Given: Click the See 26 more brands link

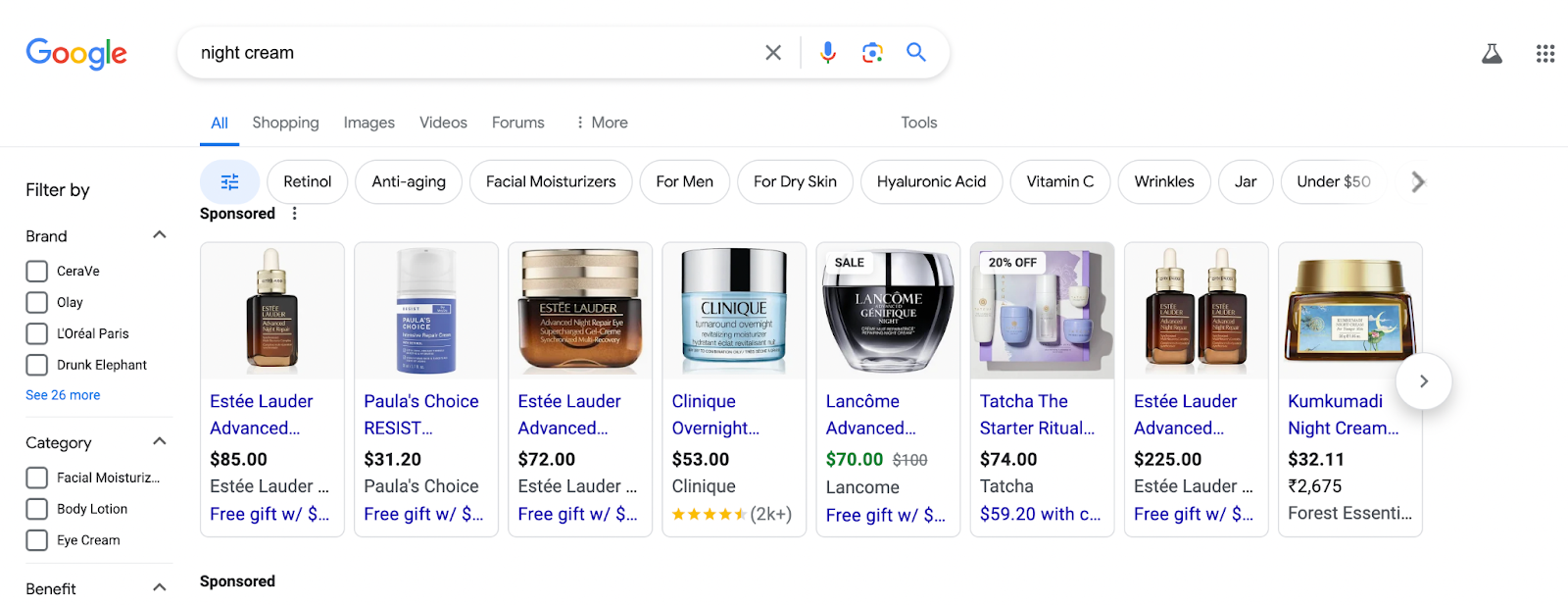Looking at the screenshot, I should click(x=63, y=395).
